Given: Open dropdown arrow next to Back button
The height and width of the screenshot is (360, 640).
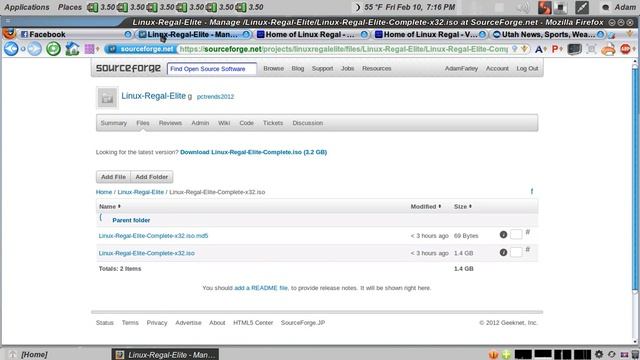Looking at the screenshot, I should [23, 49].
